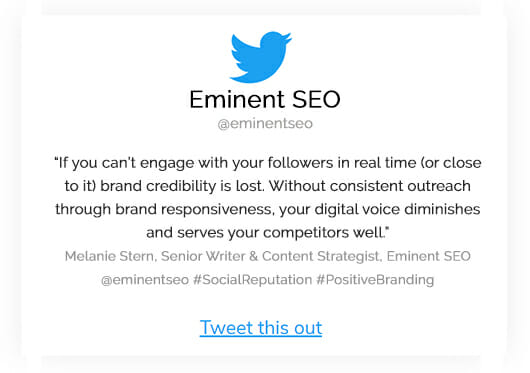Click the name Melanie Stern
The height and width of the screenshot is (373, 530).
point(111,256)
